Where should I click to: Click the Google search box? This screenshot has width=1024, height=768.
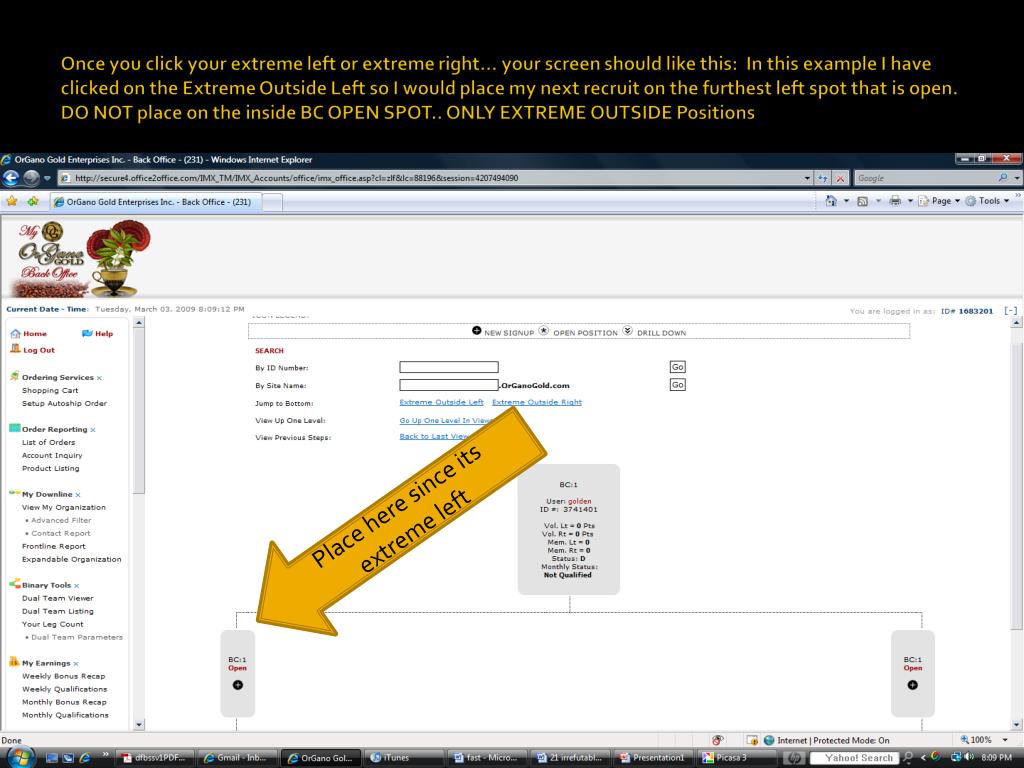point(923,178)
